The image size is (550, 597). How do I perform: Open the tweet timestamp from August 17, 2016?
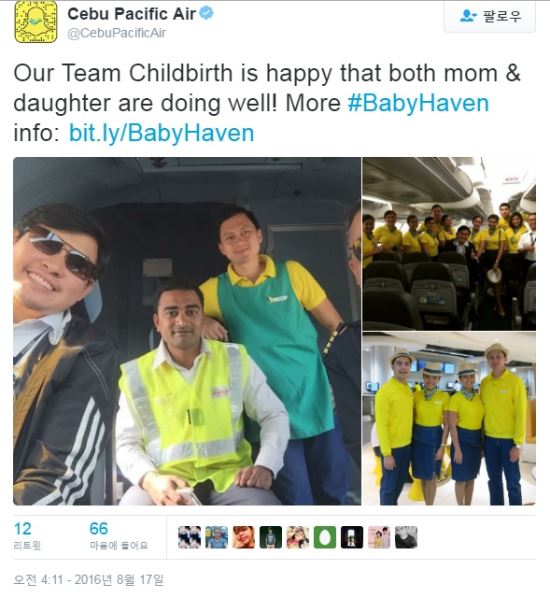[x=88, y=579]
